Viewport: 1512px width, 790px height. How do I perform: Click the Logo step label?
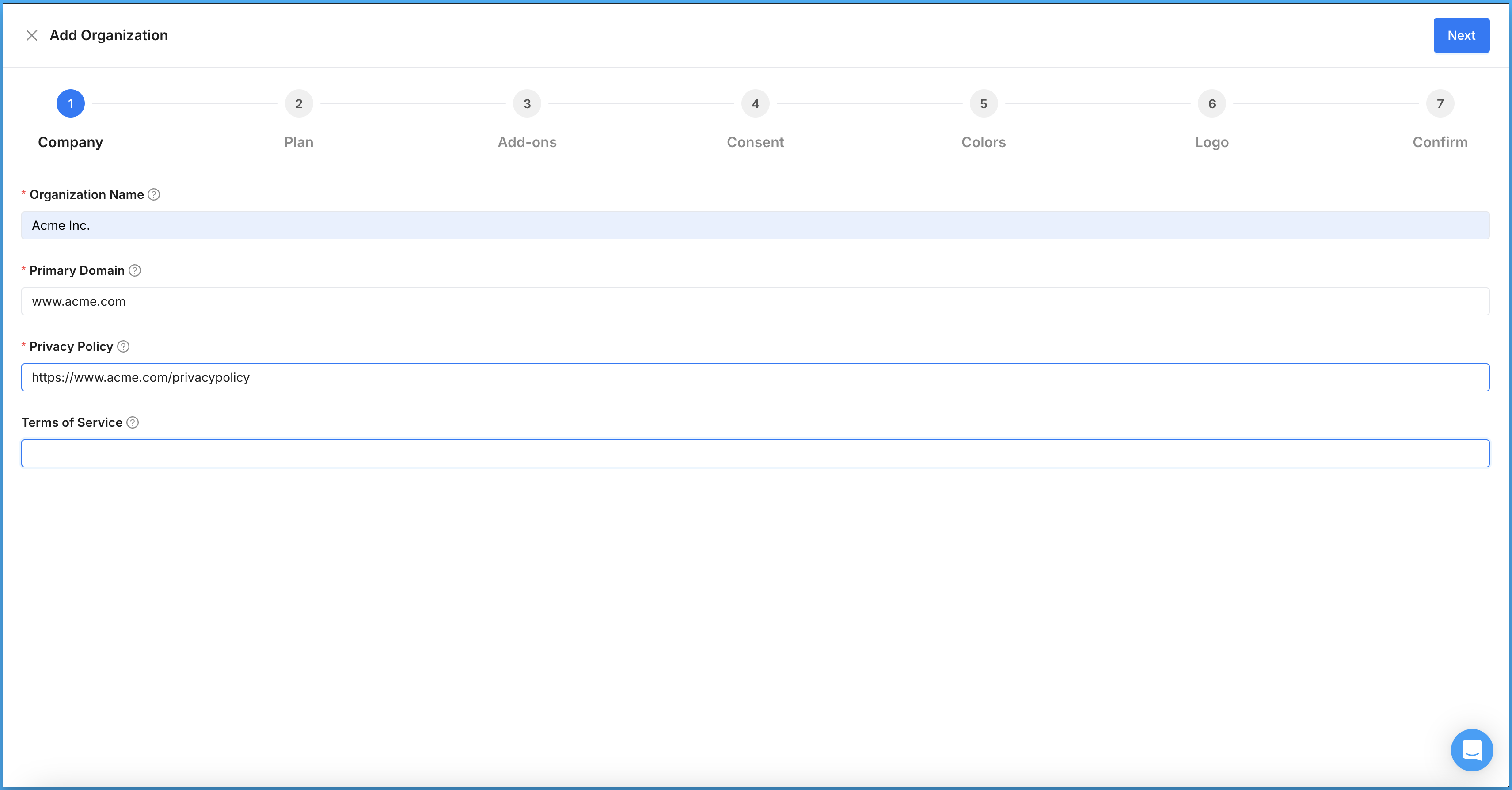pos(1212,142)
